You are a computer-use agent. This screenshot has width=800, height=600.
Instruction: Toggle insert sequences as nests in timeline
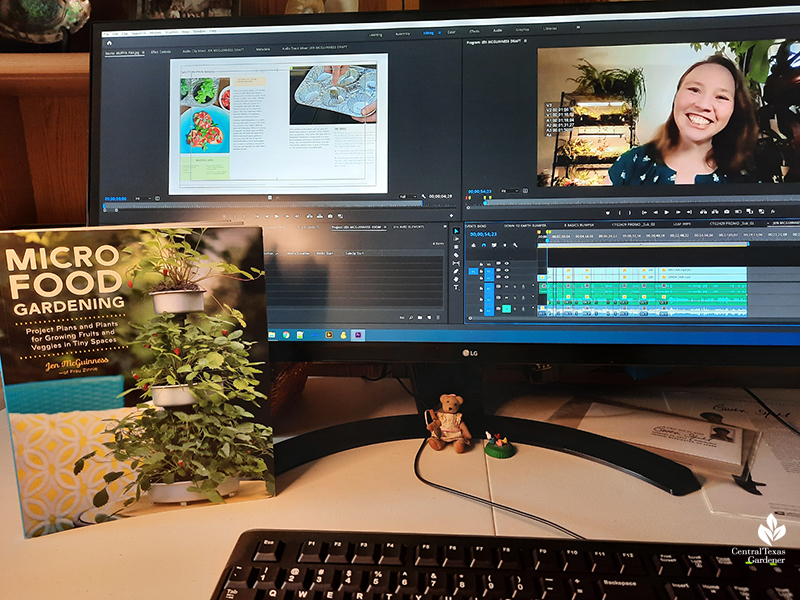tap(473, 245)
